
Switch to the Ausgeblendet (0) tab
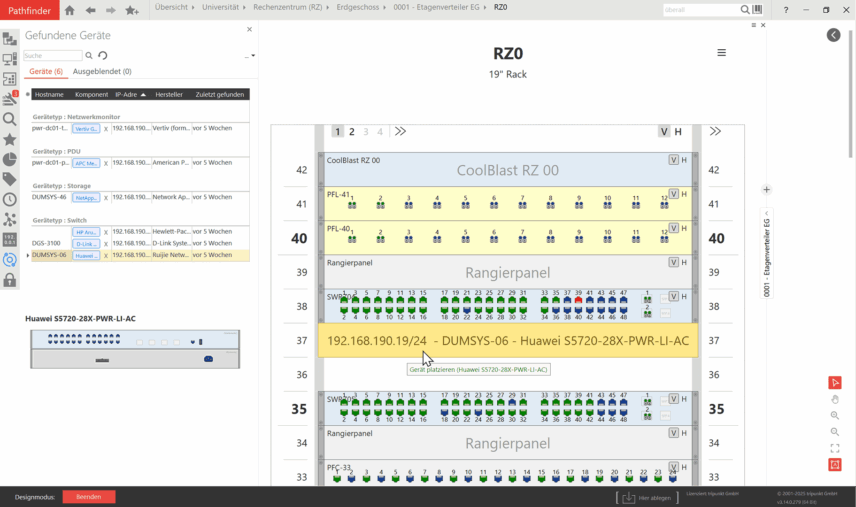pyautogui.click(x=102, y=72)
